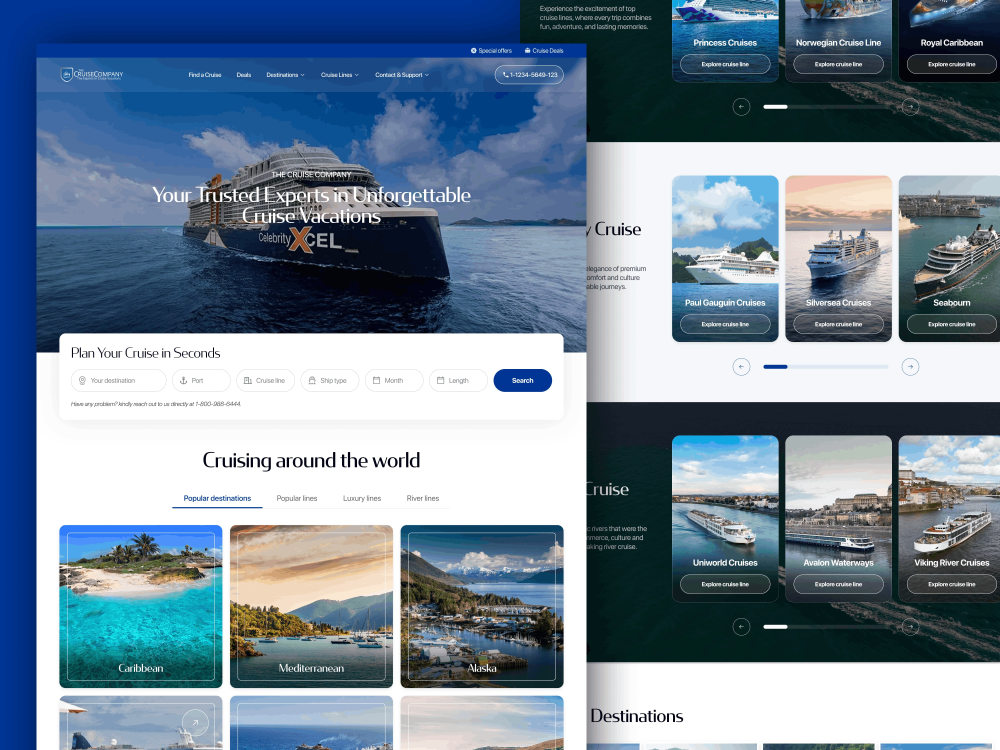Click previous arrow in river cruise carousel
This screenshot has height=750, width=1000.
pyautogui.click(x=741, y=627)
